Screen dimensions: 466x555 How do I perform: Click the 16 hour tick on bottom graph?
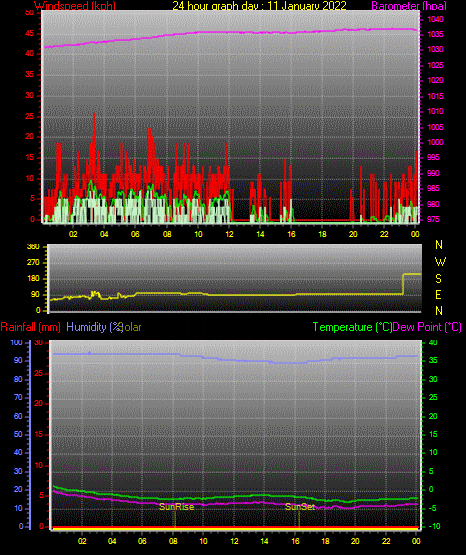coord(295,541)
